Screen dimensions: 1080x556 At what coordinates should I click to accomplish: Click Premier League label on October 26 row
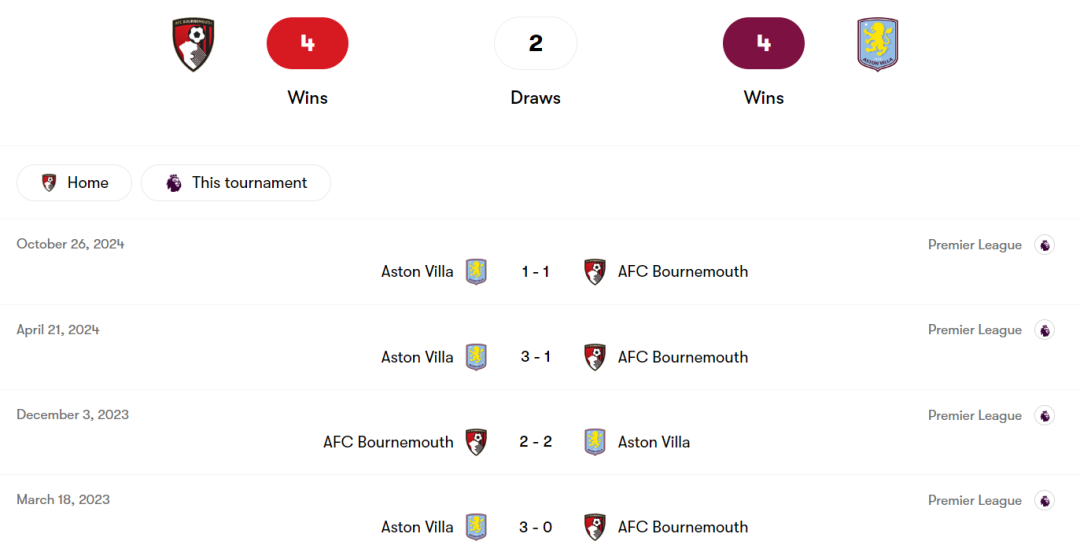[x=975, y=245]
